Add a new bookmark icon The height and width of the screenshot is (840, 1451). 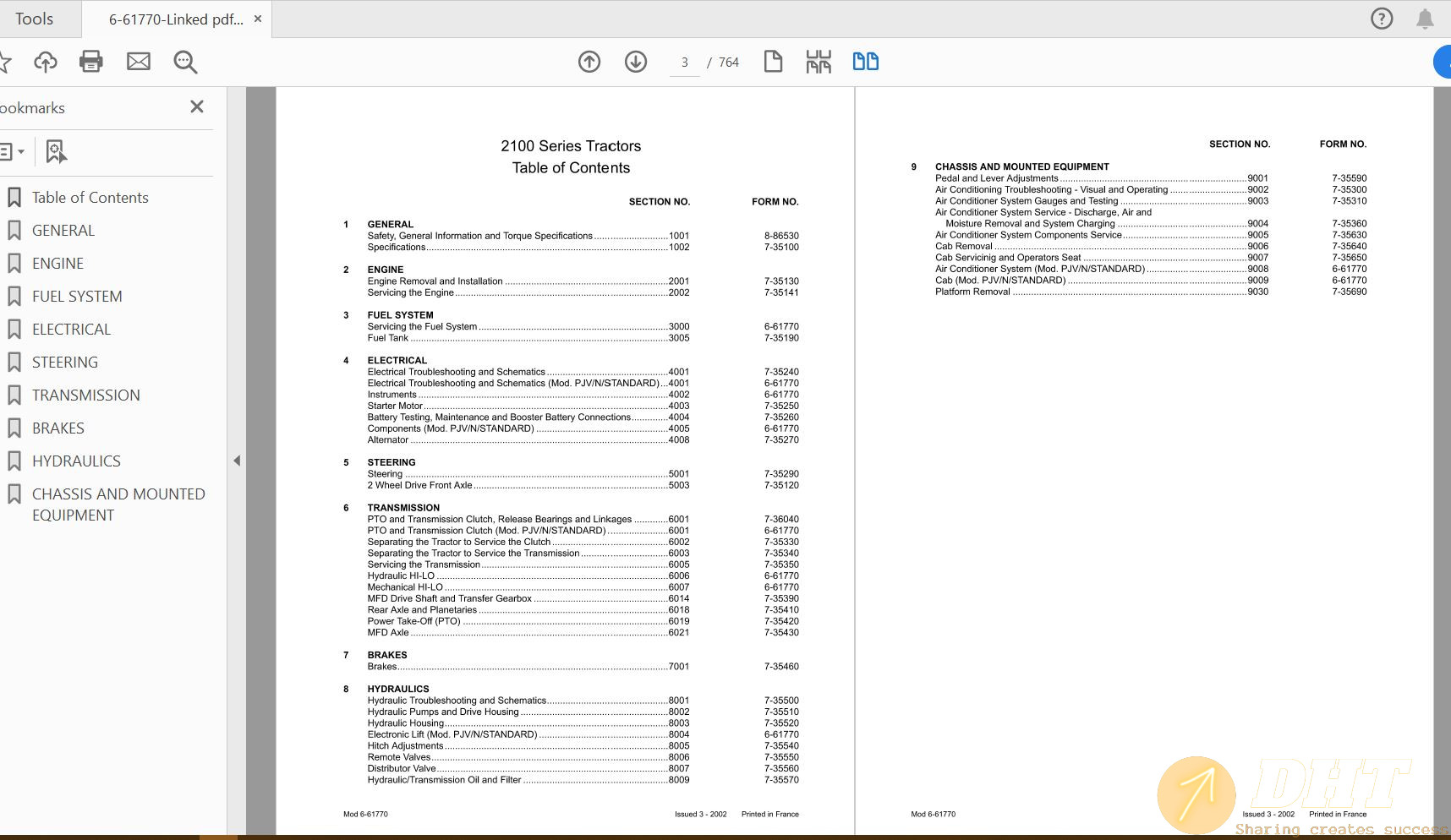pyautogui.click(x=56, y=152)
